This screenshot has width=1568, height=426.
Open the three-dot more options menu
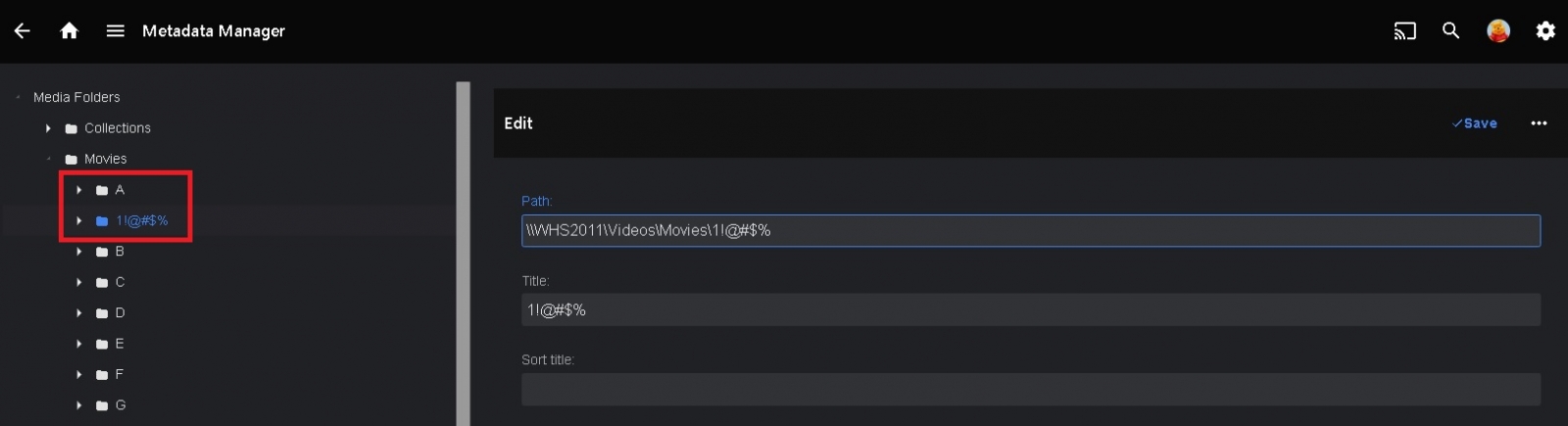(1539, 123)
